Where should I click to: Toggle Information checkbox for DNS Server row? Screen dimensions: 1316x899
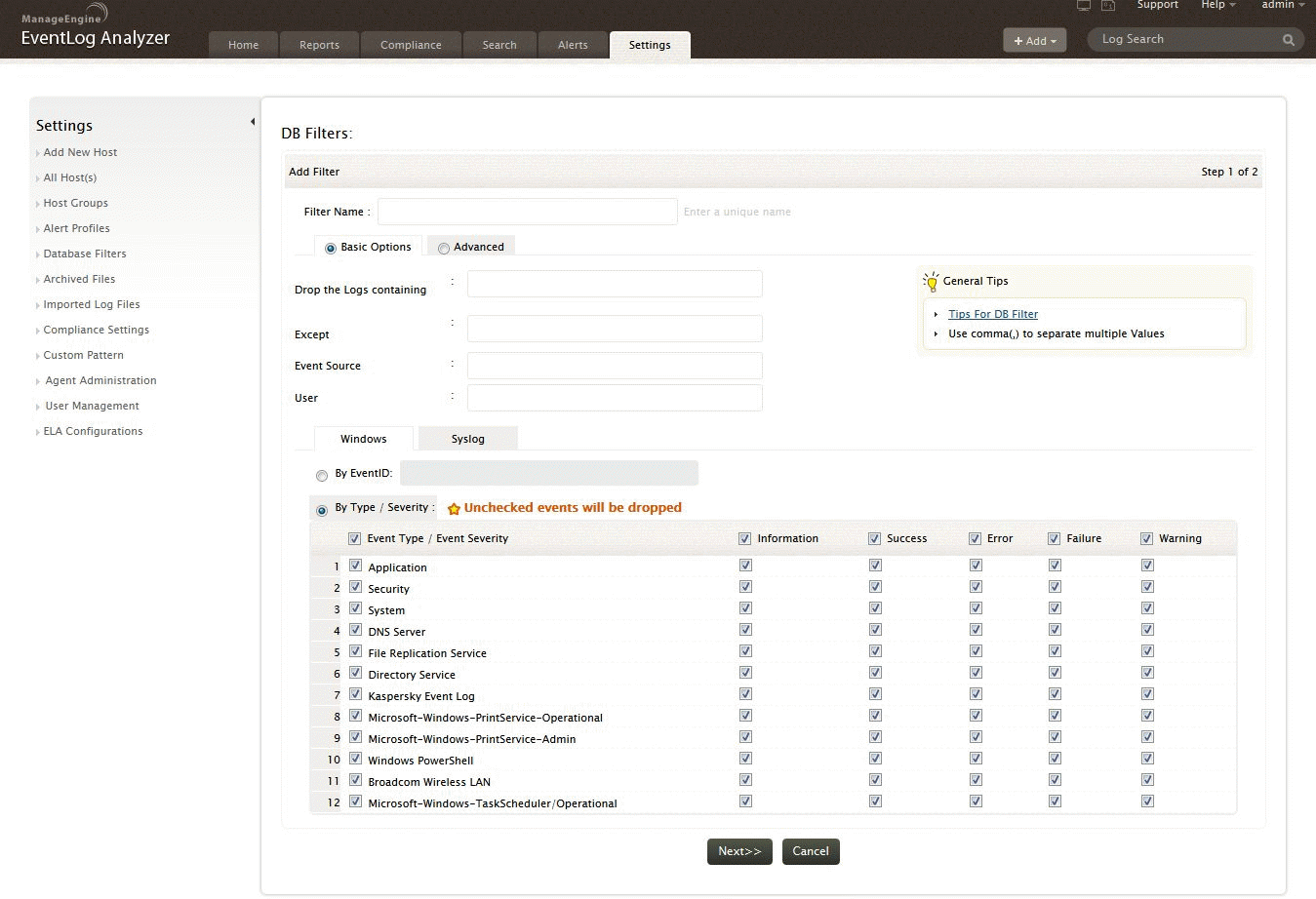(745, 630)
